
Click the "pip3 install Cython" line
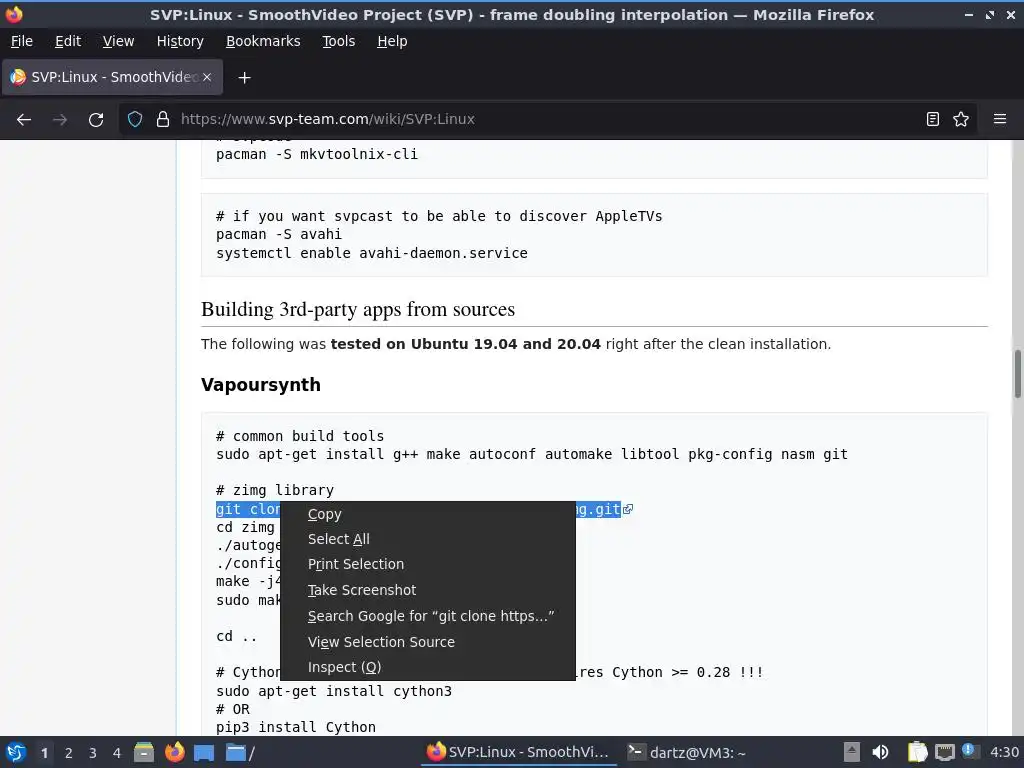(x=296, y=728)
